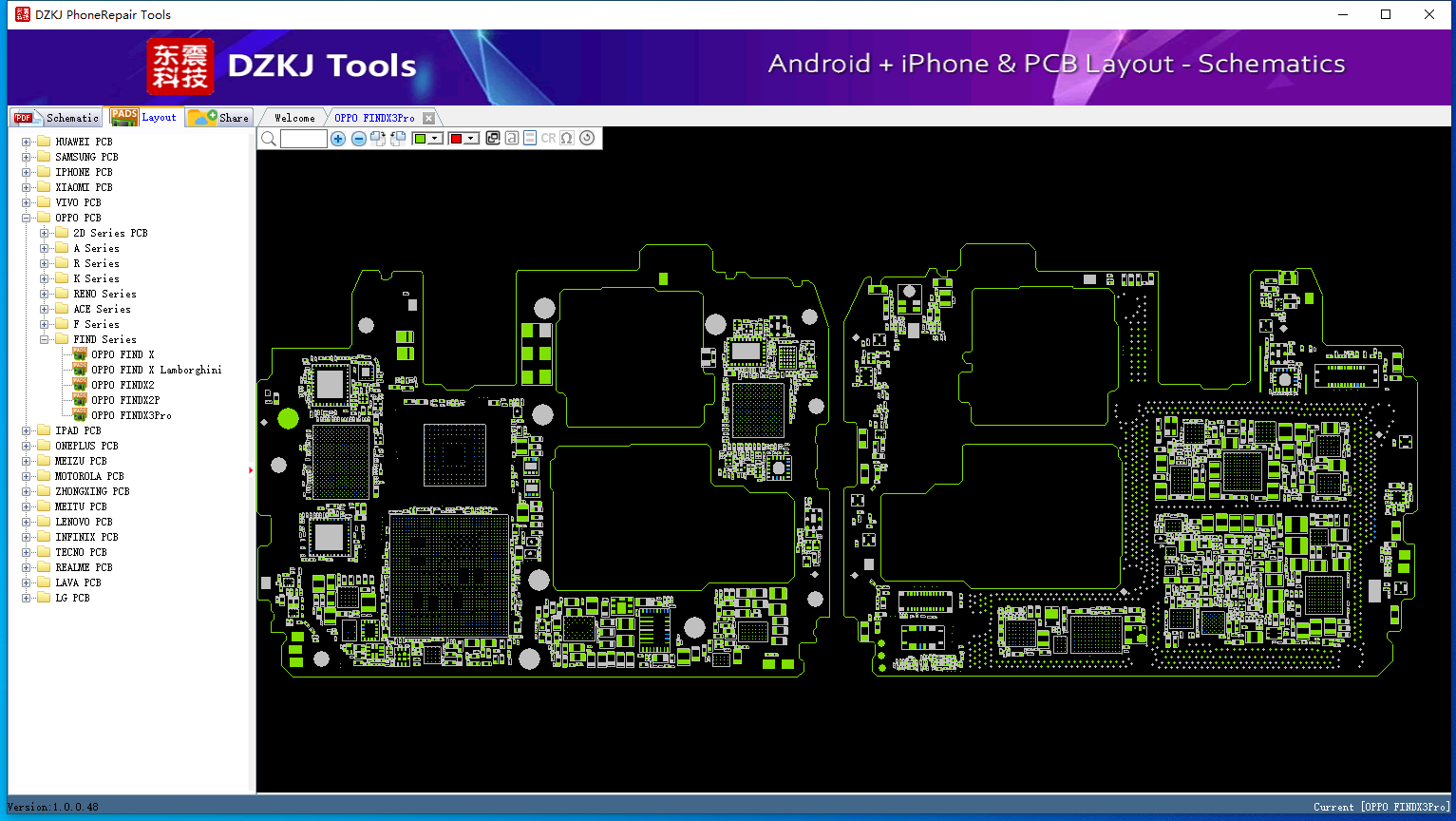
Task: Toggle the omega symbol display button
Action: [x=567, y=138]
